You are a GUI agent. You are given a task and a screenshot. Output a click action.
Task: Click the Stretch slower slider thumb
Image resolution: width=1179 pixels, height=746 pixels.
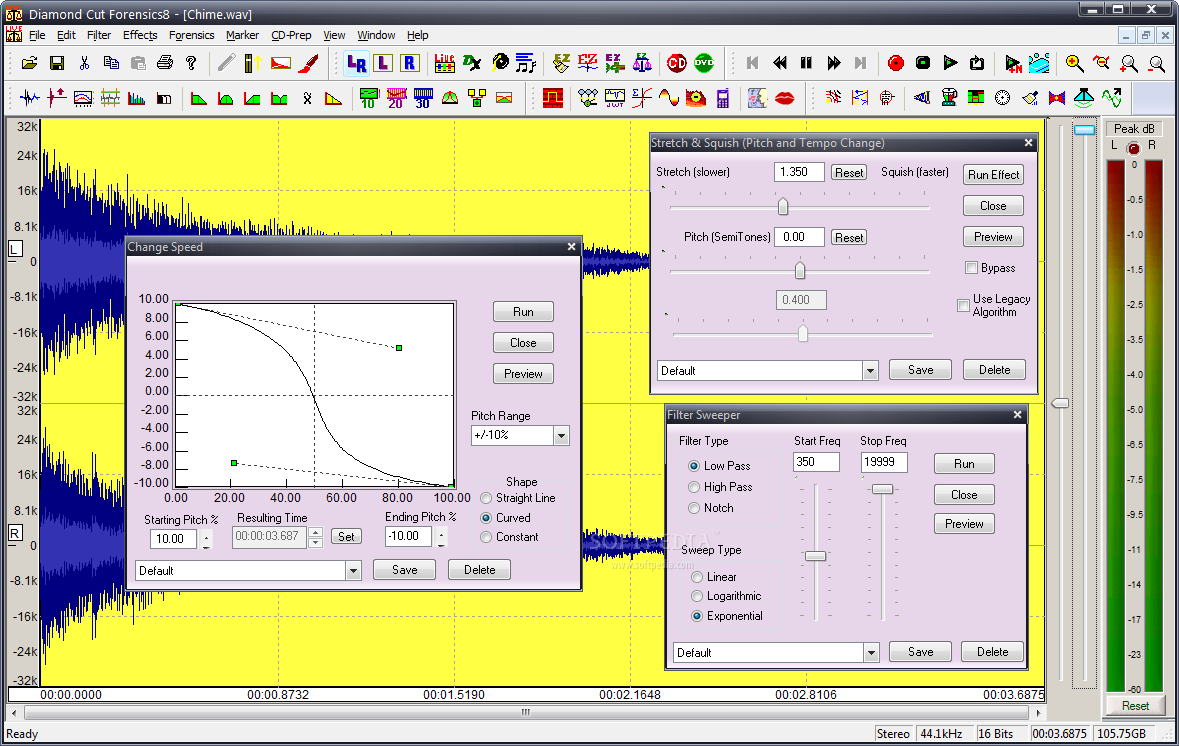(783, 206)
